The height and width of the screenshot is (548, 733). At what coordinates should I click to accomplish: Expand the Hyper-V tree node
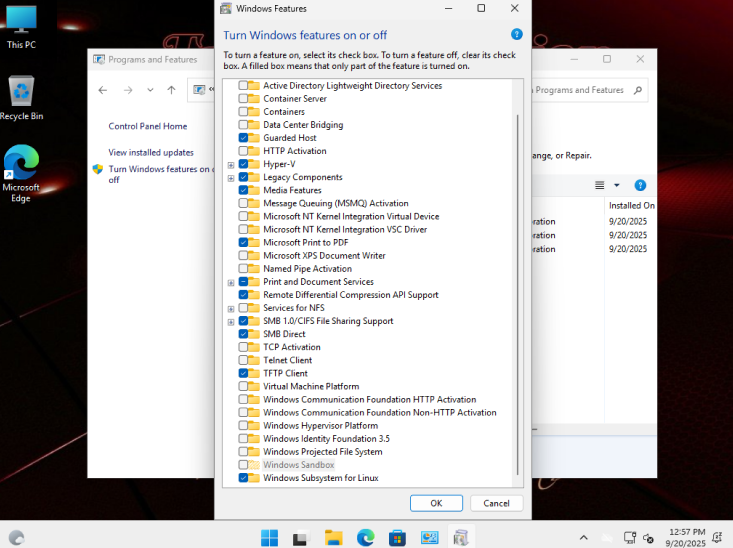(231, 165)
